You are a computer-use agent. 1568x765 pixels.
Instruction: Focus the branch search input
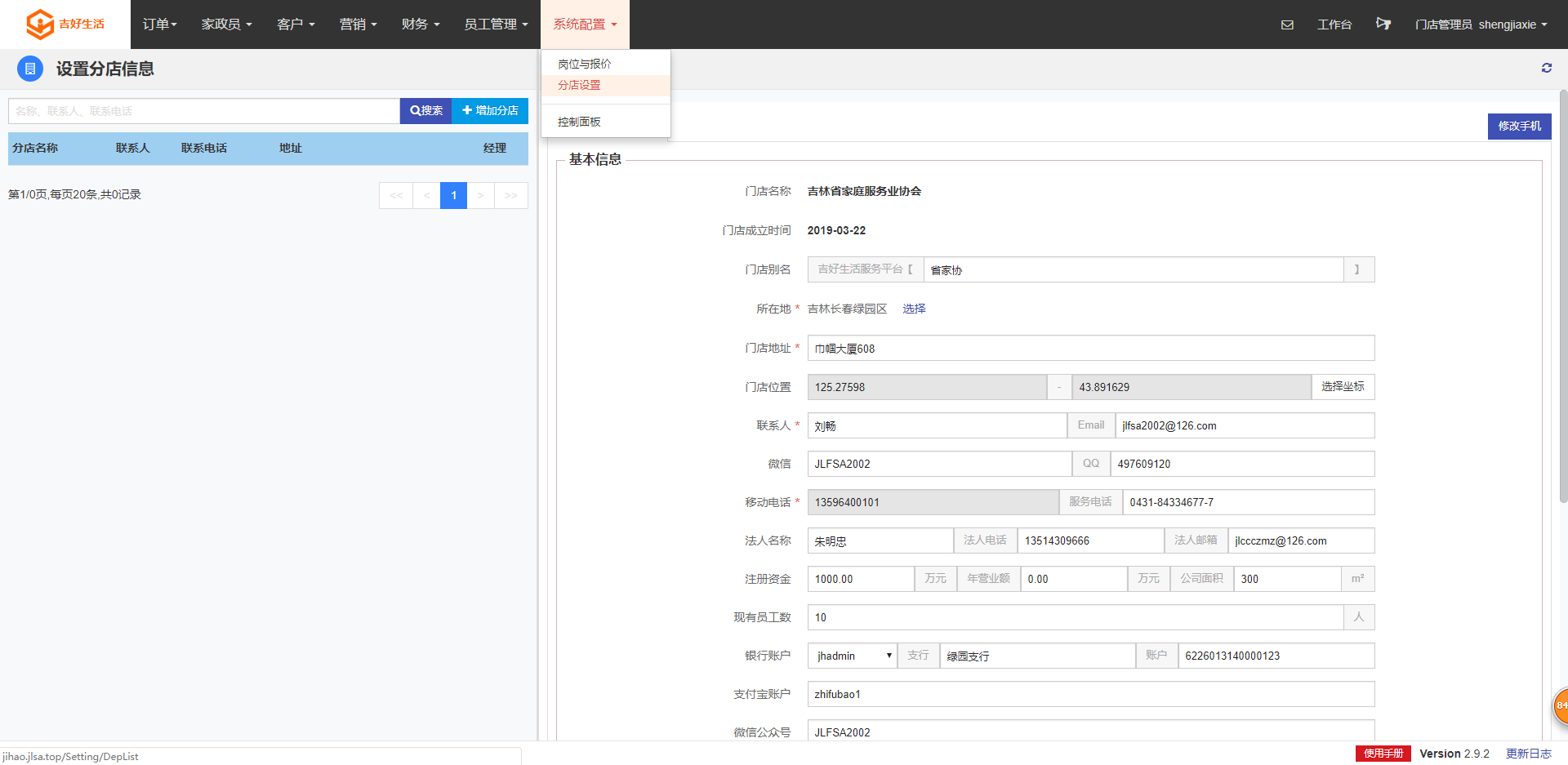204,111
